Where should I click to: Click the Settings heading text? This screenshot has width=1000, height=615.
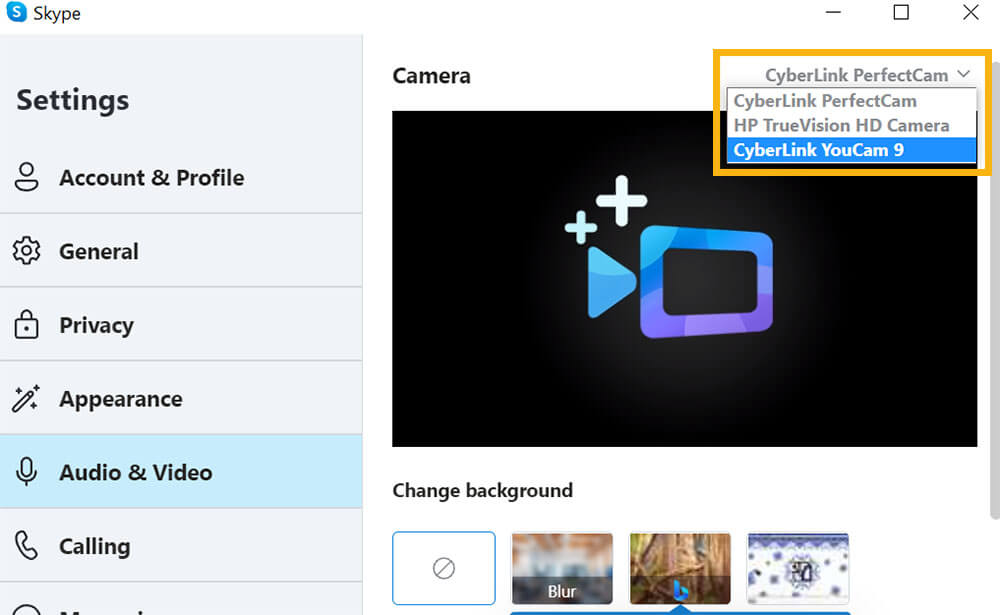[x=73, y=100]
